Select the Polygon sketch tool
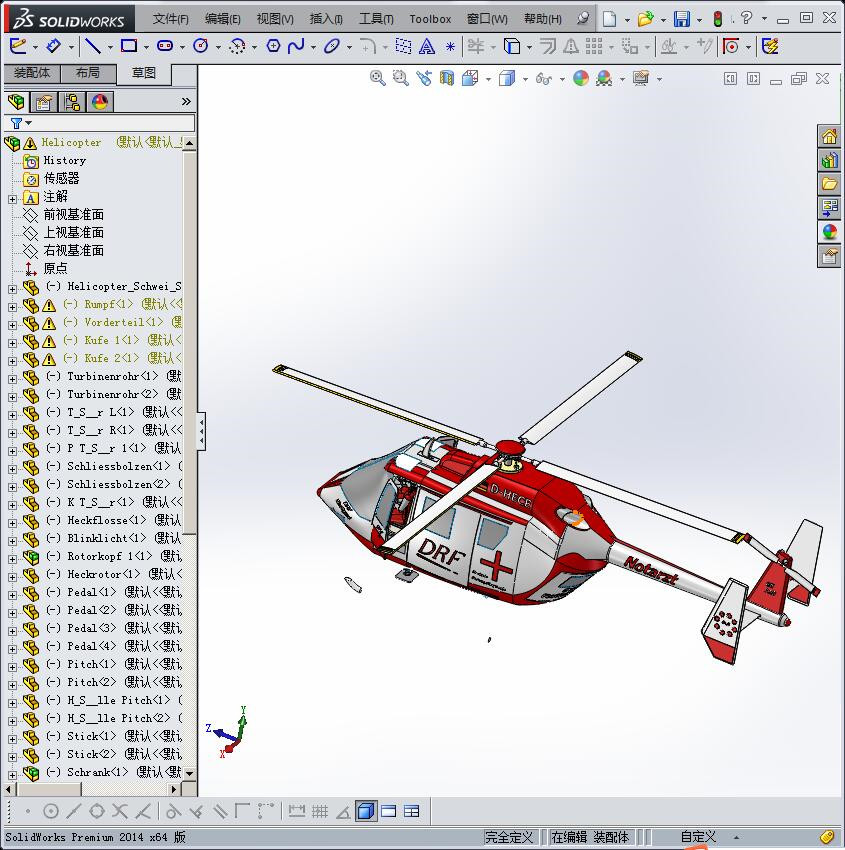This screenshot has width=845, height=850. 273,47
